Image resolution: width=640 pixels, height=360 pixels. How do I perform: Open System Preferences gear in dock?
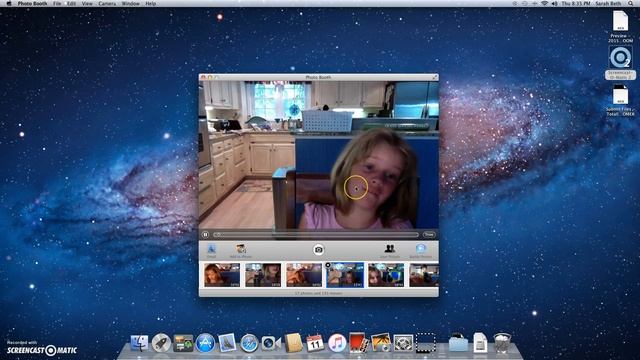[403, 343]
